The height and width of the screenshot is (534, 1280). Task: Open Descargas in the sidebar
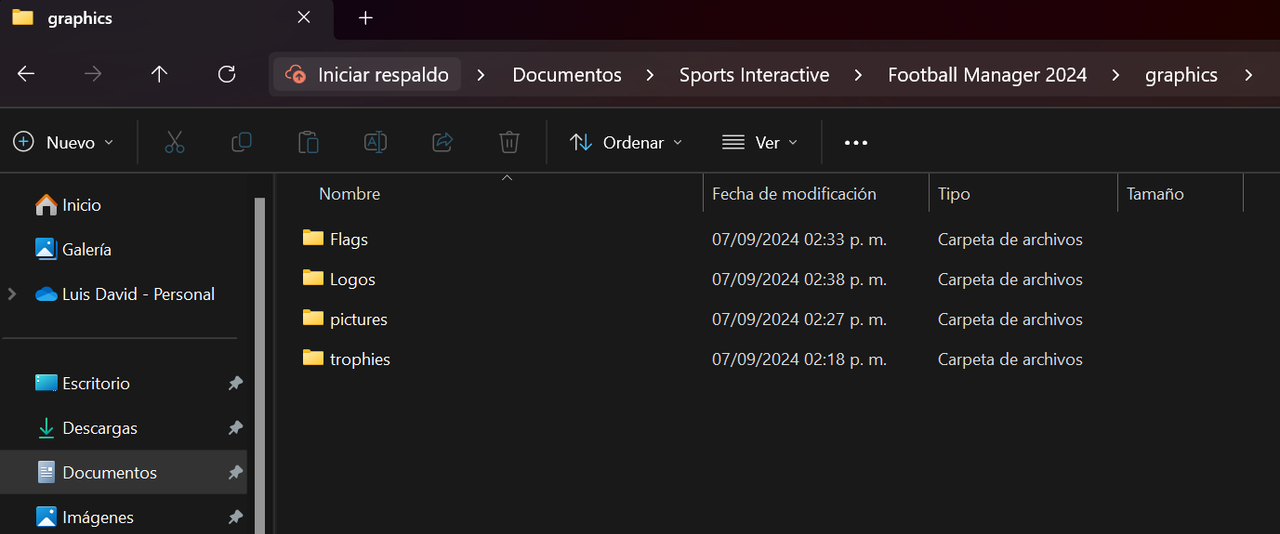86,428
